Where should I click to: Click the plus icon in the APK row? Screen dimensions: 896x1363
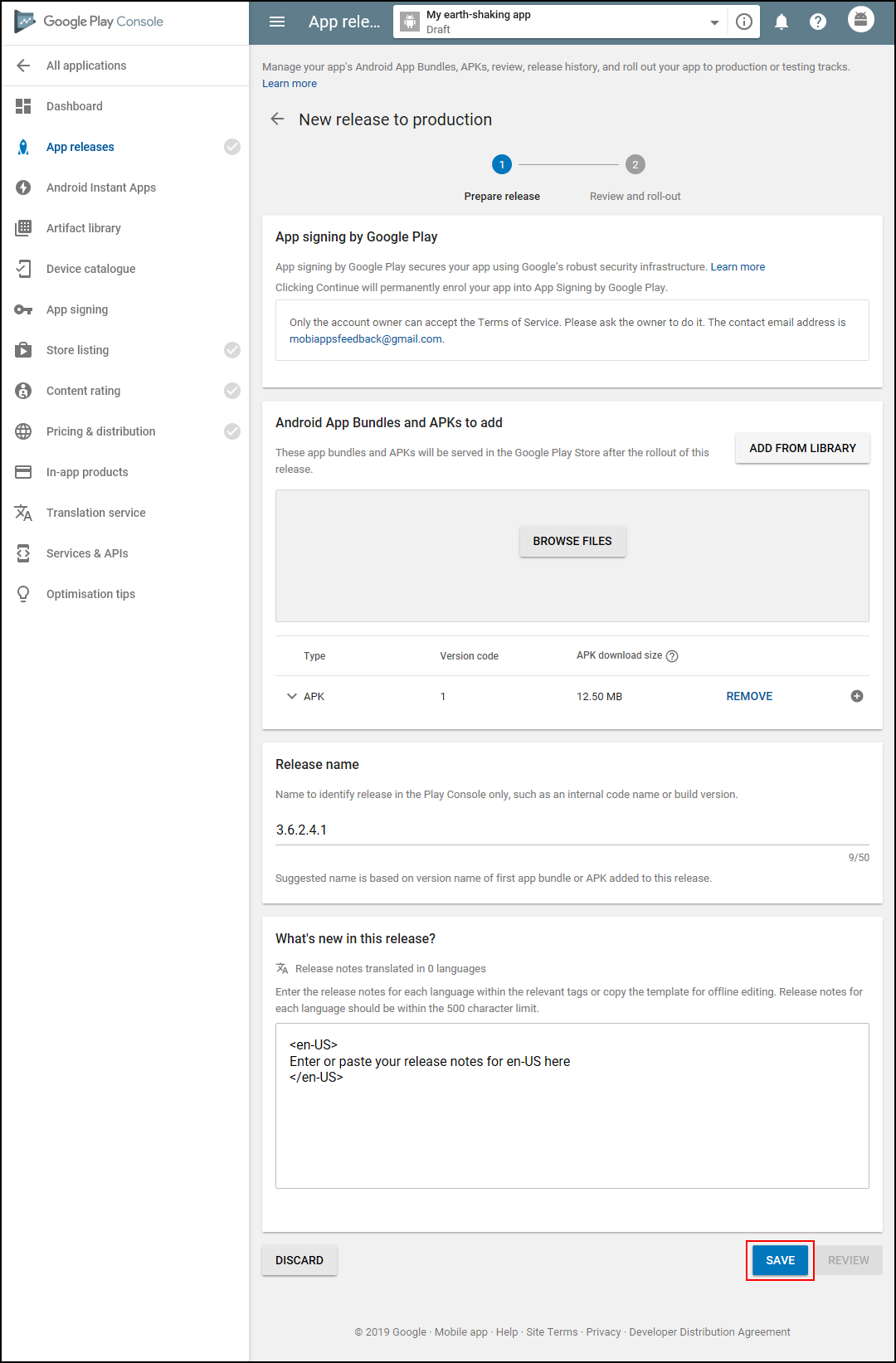click(857, 696)
